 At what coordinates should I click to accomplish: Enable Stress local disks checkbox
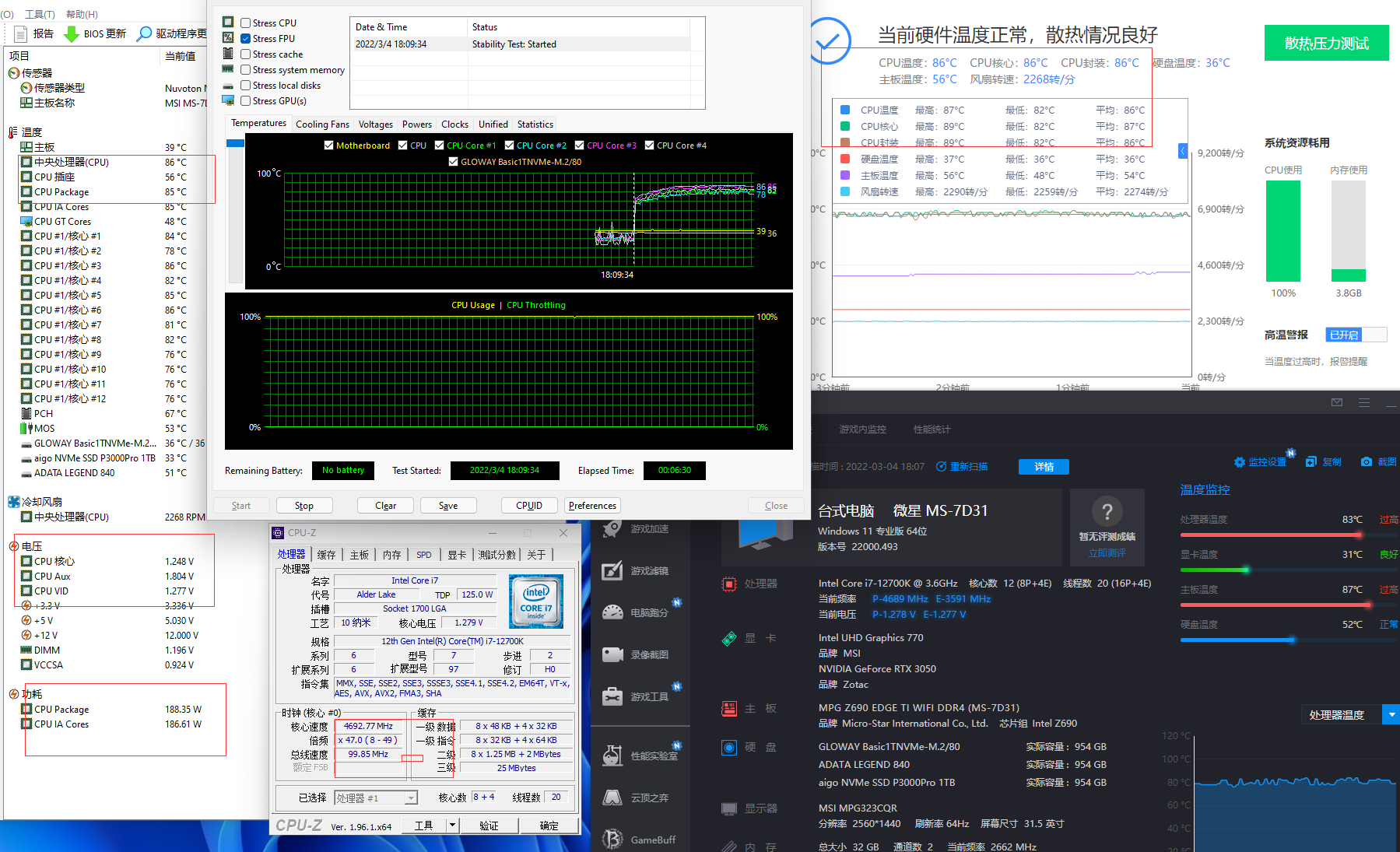click(x=246, y=86)
